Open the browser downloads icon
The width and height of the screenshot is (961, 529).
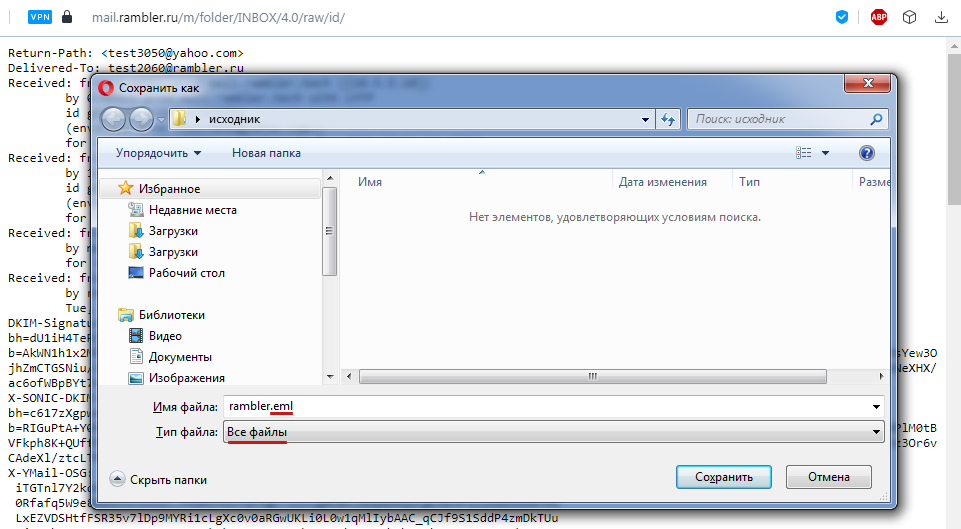click(941, 17)
